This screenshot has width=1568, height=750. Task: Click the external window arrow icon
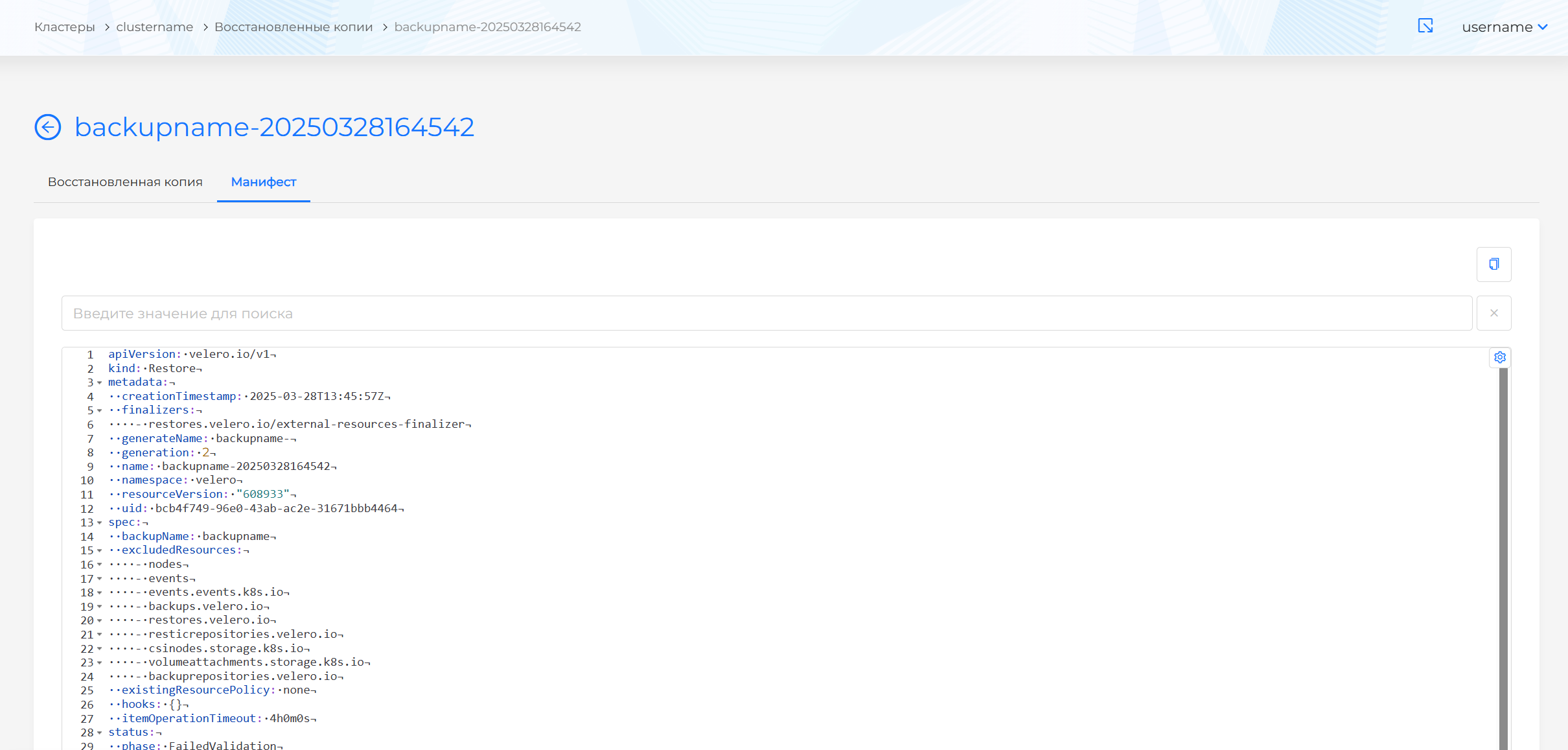pos(1425,26)
